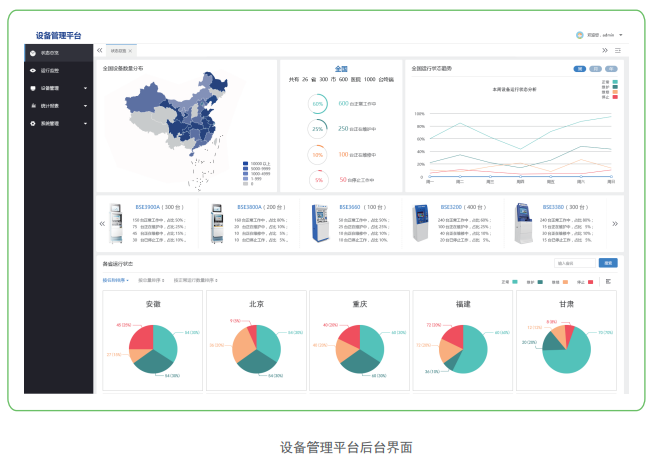Expand the 设备管理 submenu arrow
Viewport: 653px width, 461px height.
tap(85, 88)
